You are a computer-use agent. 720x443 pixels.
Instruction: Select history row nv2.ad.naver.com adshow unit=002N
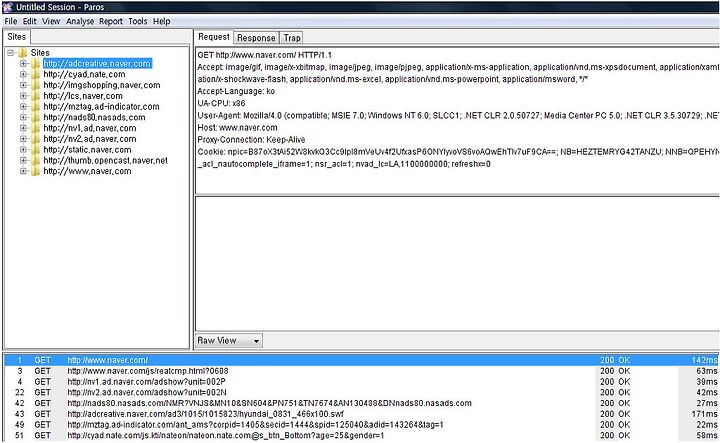coord(361,393)
